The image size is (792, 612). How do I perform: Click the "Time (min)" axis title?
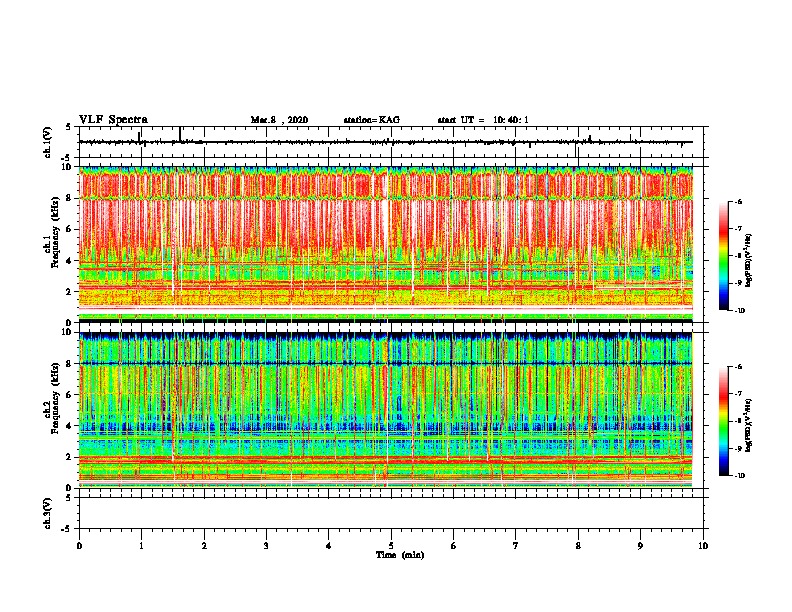click(400, 555)
